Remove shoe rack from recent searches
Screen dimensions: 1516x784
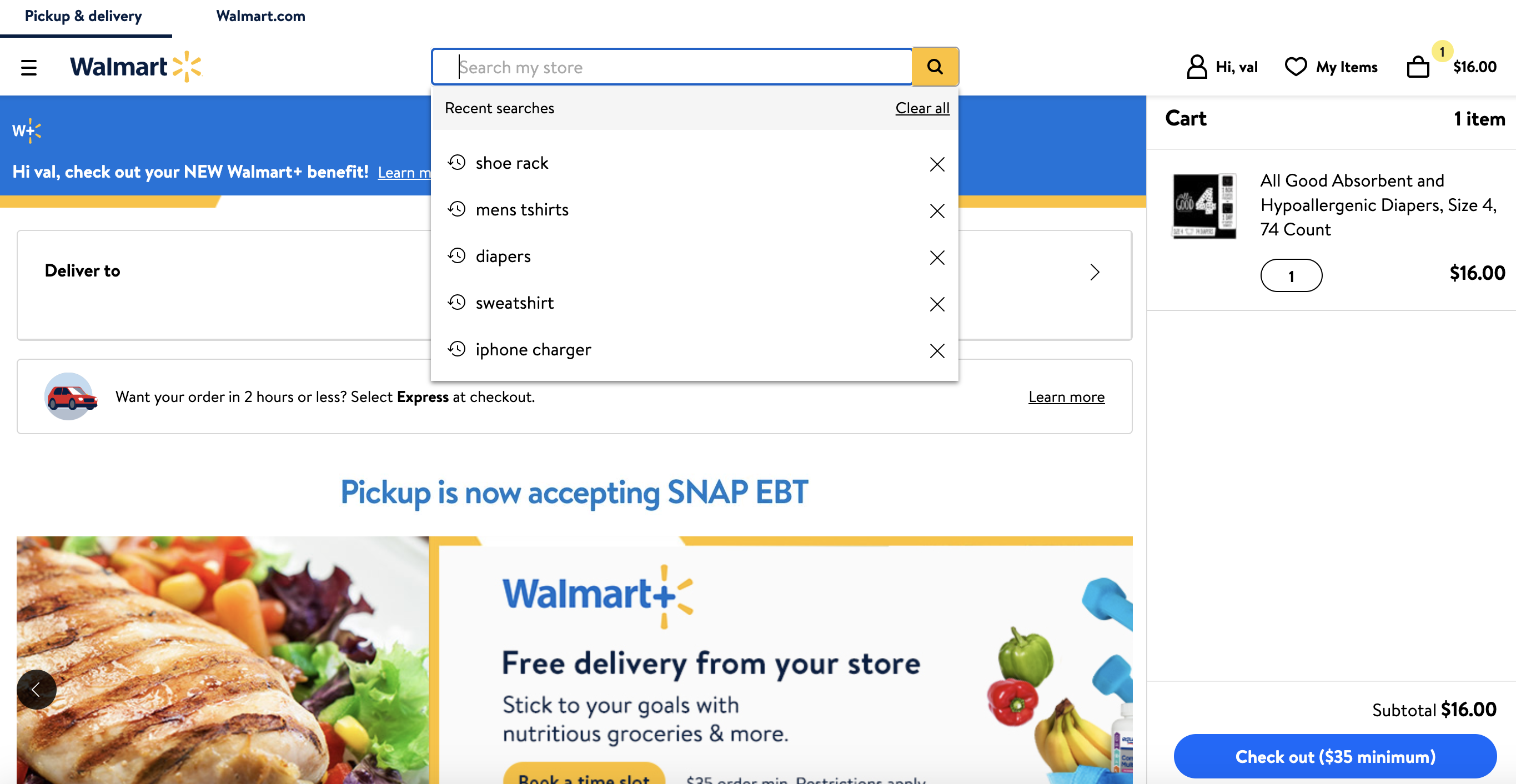tap(936, 163)
